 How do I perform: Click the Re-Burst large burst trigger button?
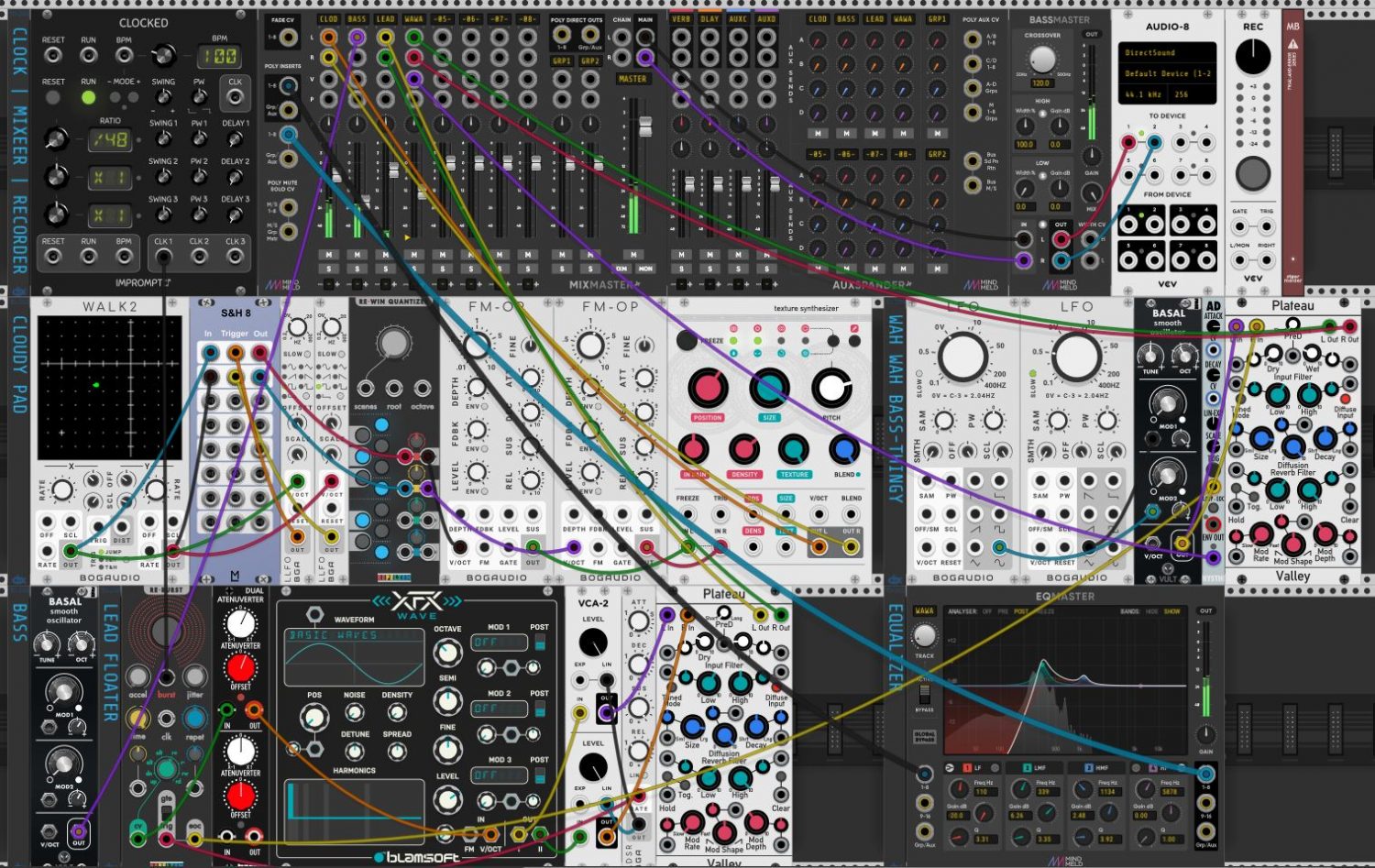coord(165,632)
